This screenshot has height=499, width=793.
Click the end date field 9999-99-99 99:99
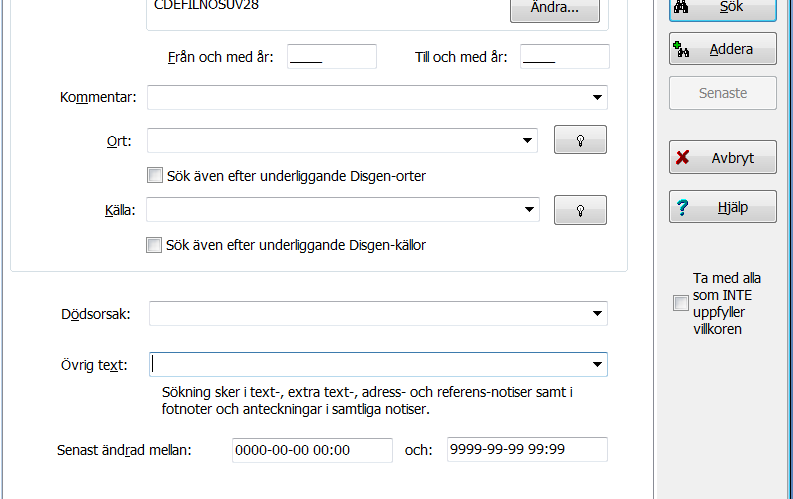point(527,449)
